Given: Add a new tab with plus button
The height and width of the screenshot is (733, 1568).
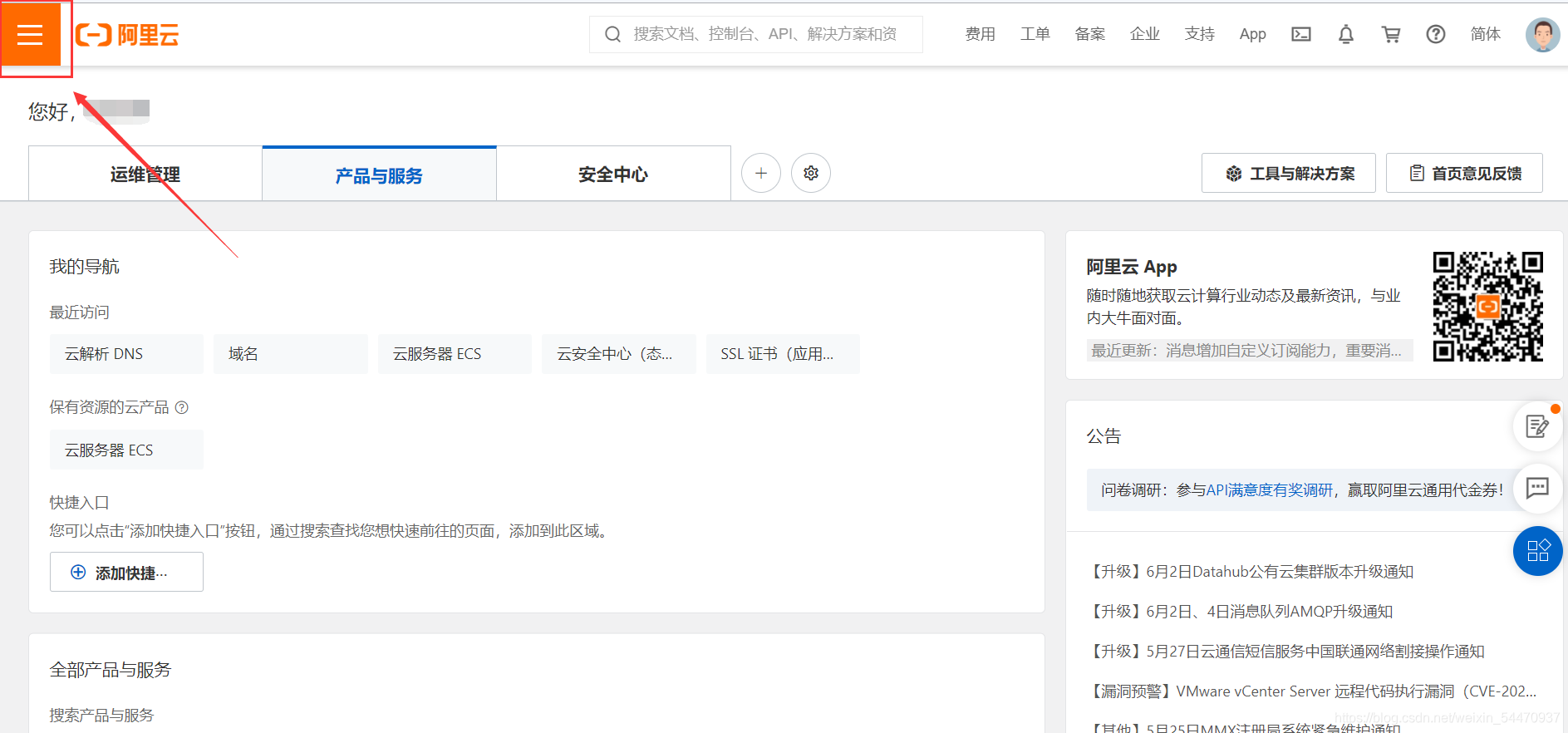Looking at the screenshot, I should [x=761, y=173].
